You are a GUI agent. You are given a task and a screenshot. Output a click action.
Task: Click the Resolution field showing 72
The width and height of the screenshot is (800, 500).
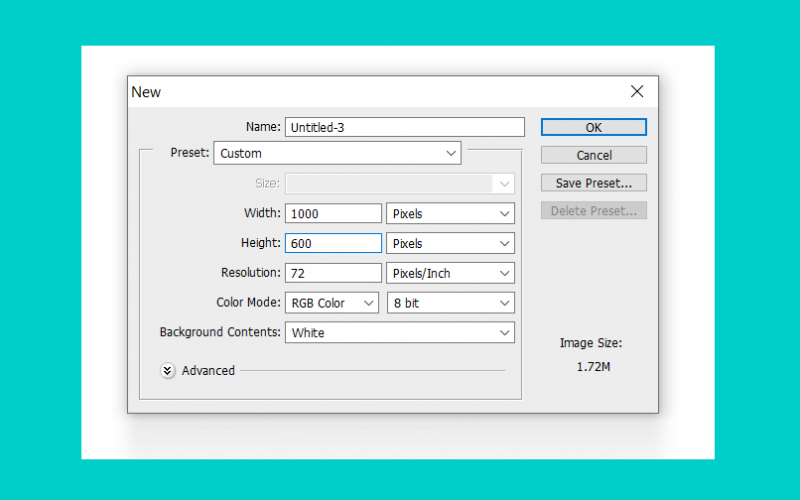click(x=333, y=273)
